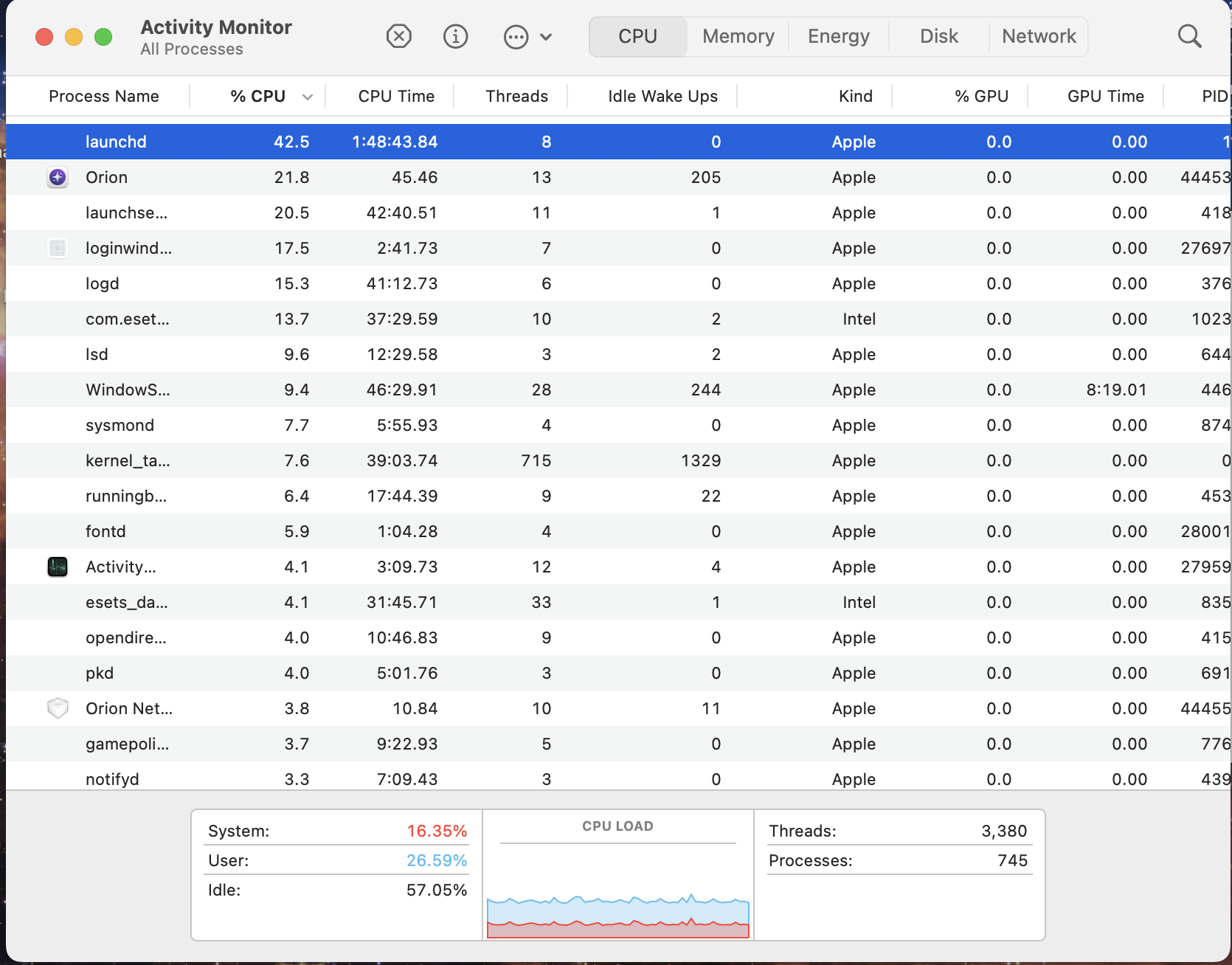
Task: Expand the More actions dropdown chevron
Action: 546,37
